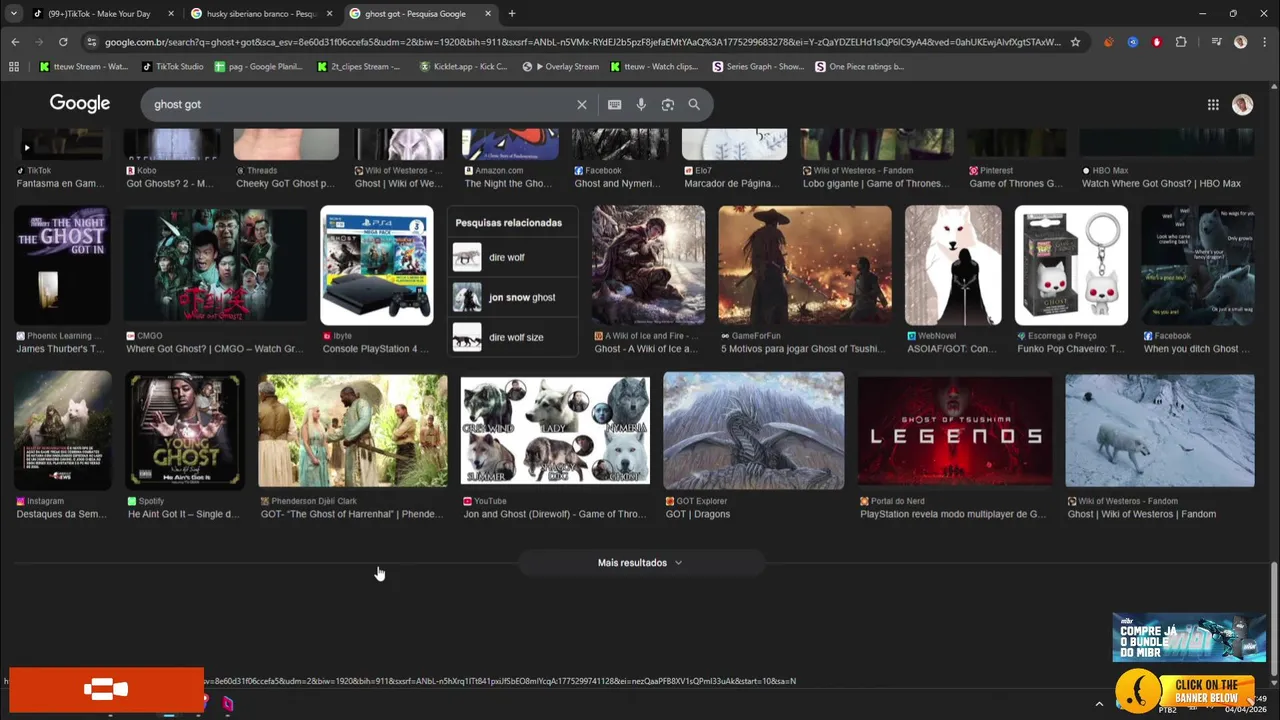Click the address bar URL
1280x720 pixels.
[x=582, y=42]
